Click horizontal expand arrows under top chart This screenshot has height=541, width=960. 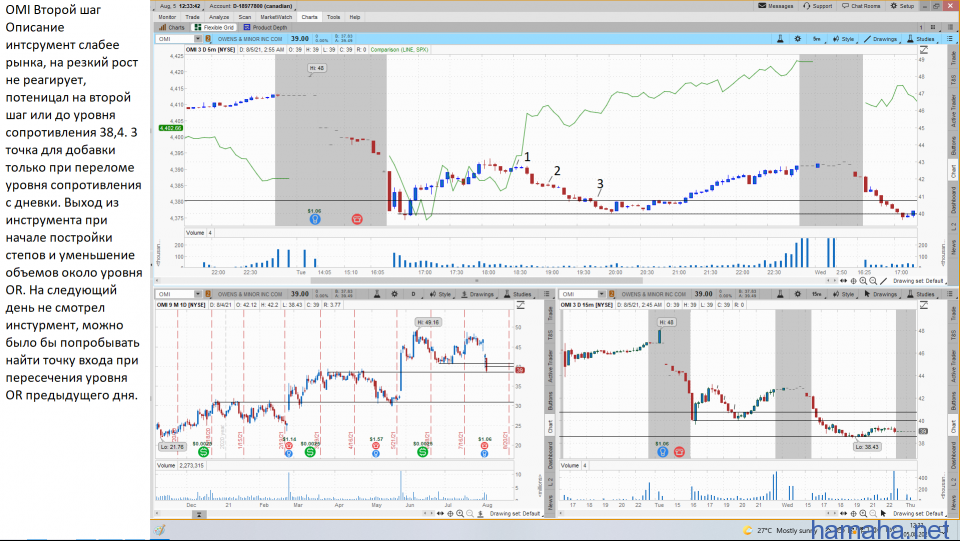click(844, 281)
